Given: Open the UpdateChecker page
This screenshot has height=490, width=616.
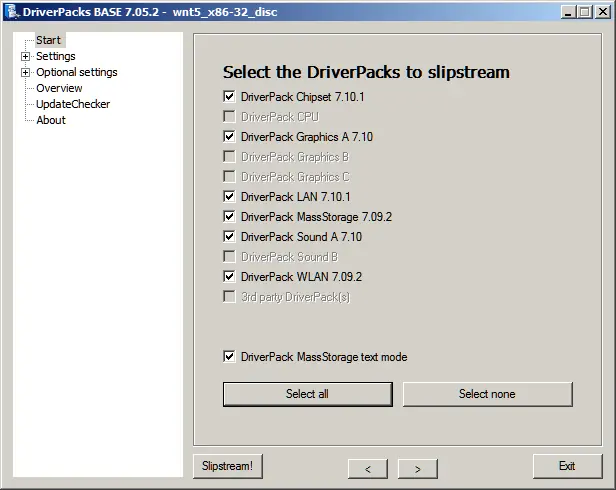Looking at the screenshot, I should pos(73,104).
